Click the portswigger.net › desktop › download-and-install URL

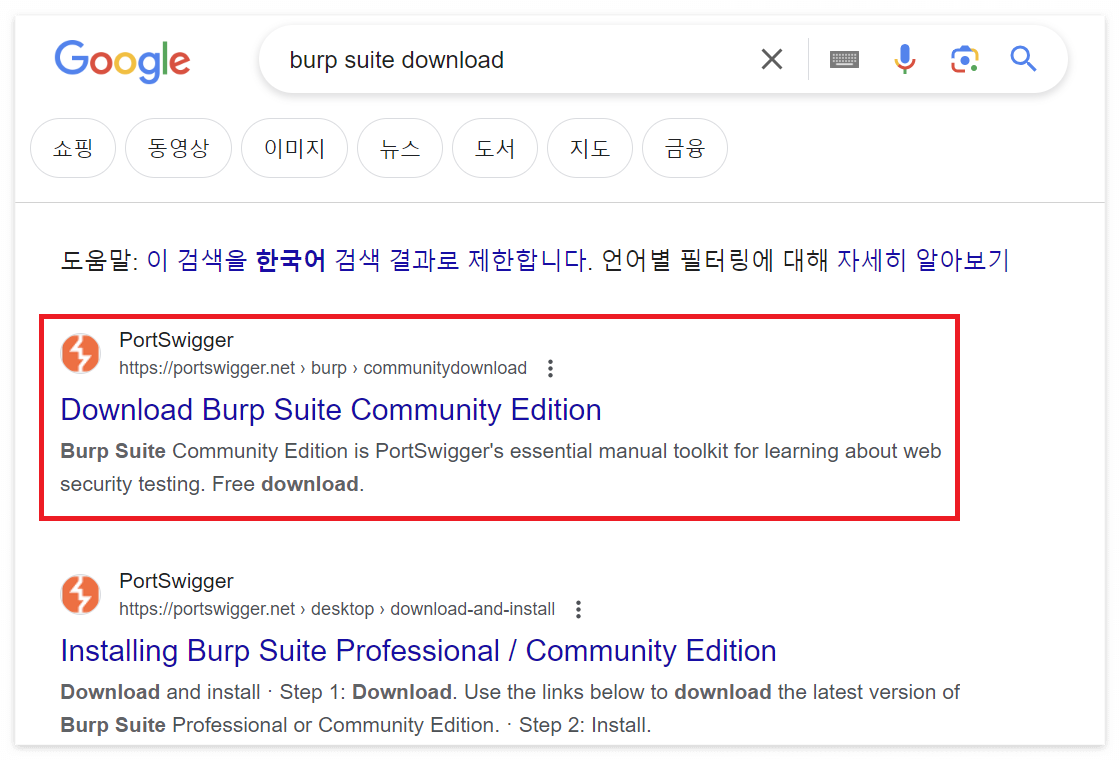(337, 609)
